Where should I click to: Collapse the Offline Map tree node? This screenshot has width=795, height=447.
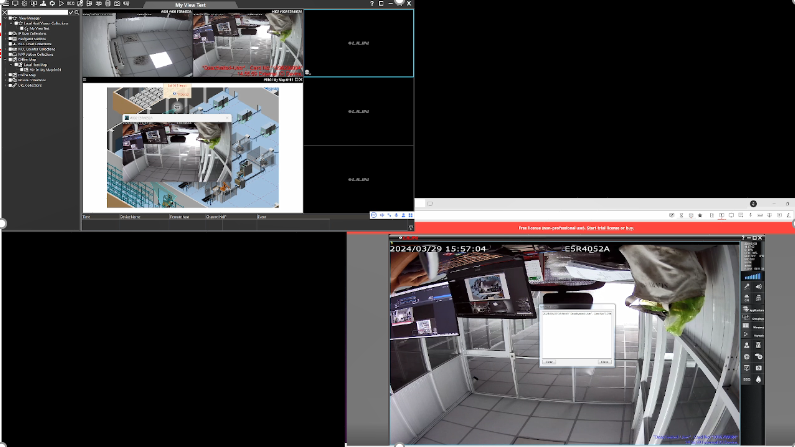pyautogui.click(x=5, y=58)
